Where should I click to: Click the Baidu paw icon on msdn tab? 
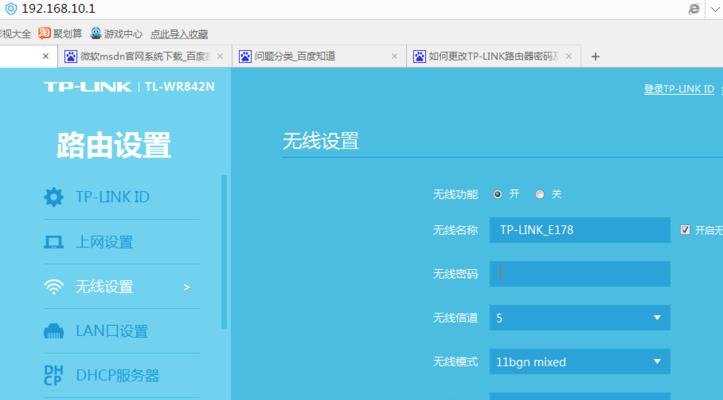coord(71,56)
